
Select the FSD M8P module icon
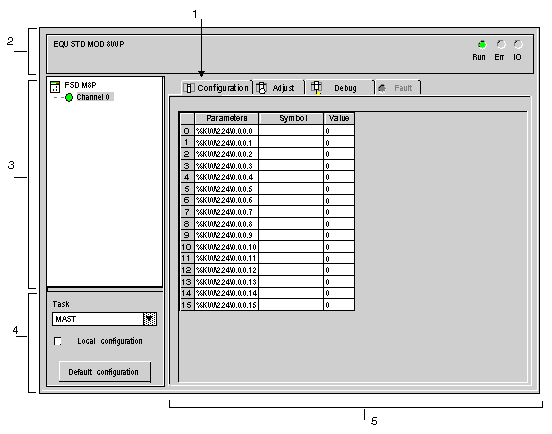(55, 87)
